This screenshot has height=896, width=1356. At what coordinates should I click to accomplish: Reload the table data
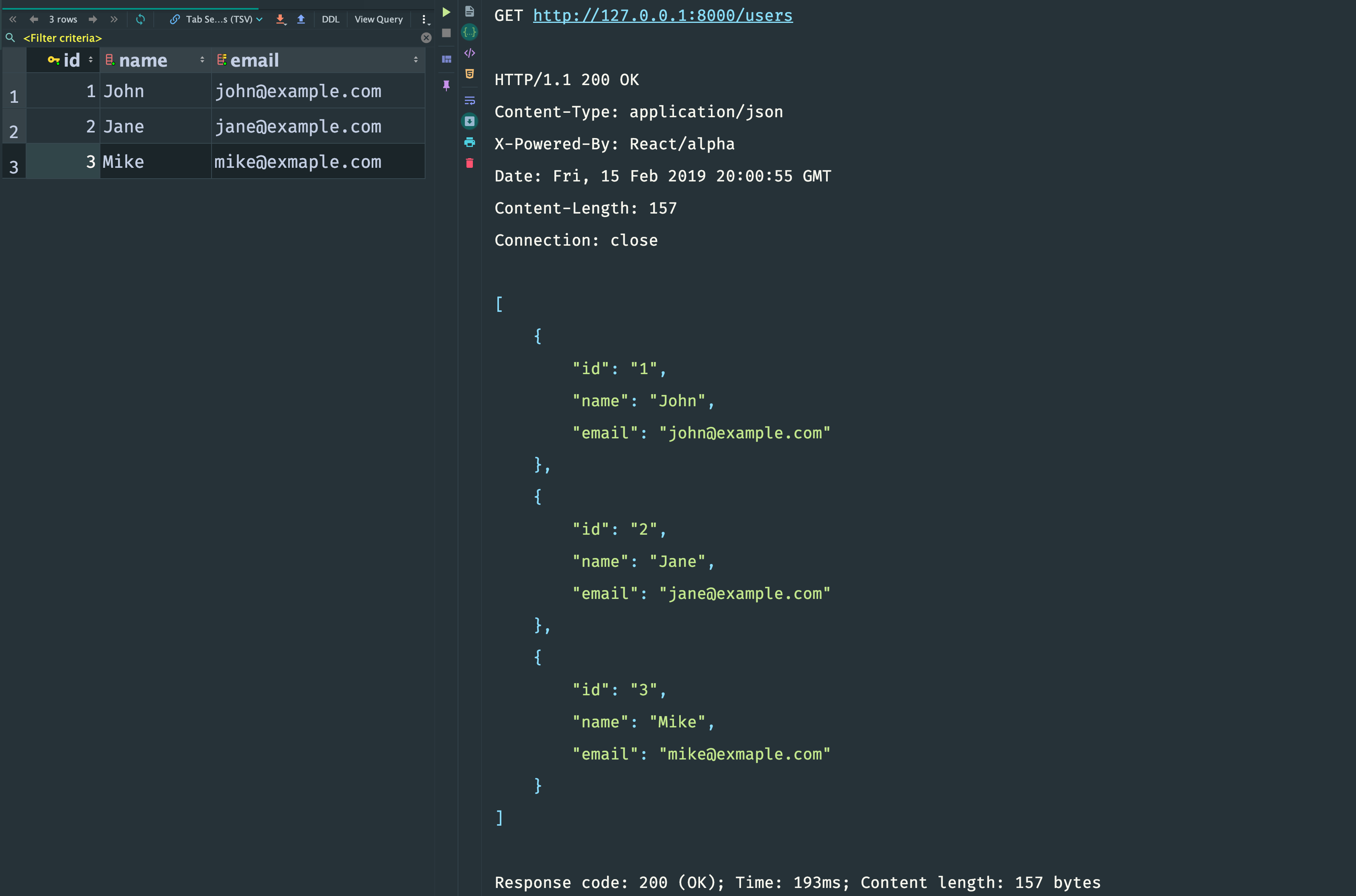tap(140, 19)
